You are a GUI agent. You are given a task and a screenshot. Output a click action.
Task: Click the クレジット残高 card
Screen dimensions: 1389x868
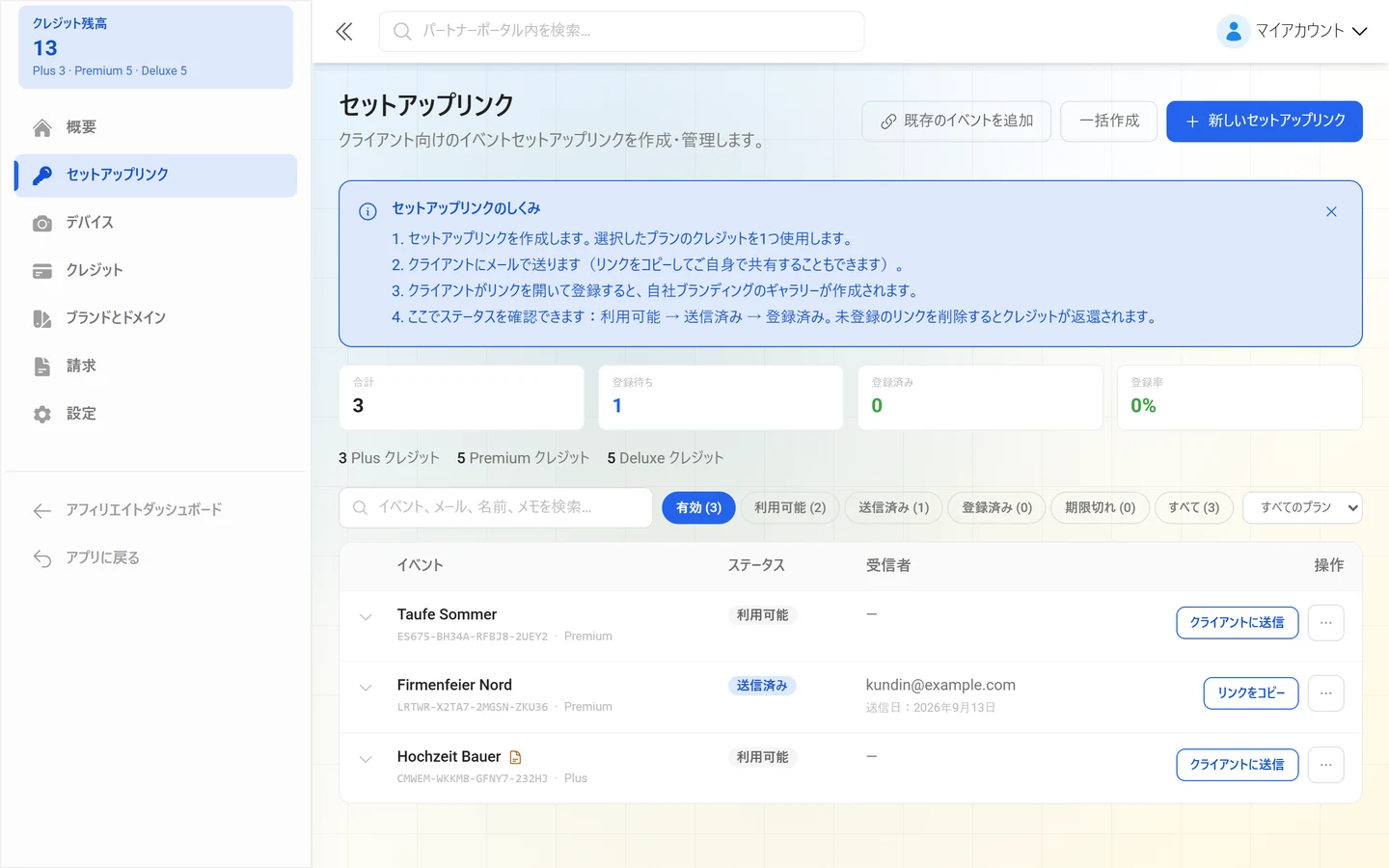156,47
